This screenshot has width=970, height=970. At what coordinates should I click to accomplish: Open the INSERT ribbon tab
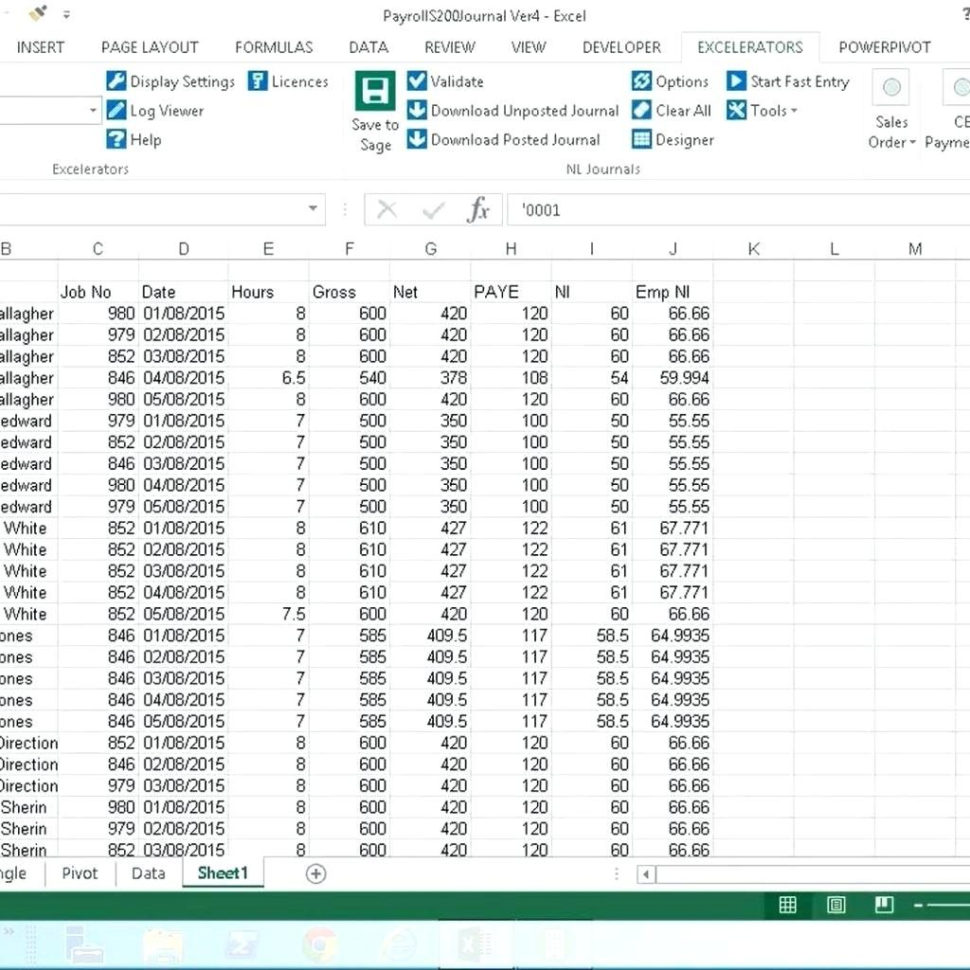point(40,48)
